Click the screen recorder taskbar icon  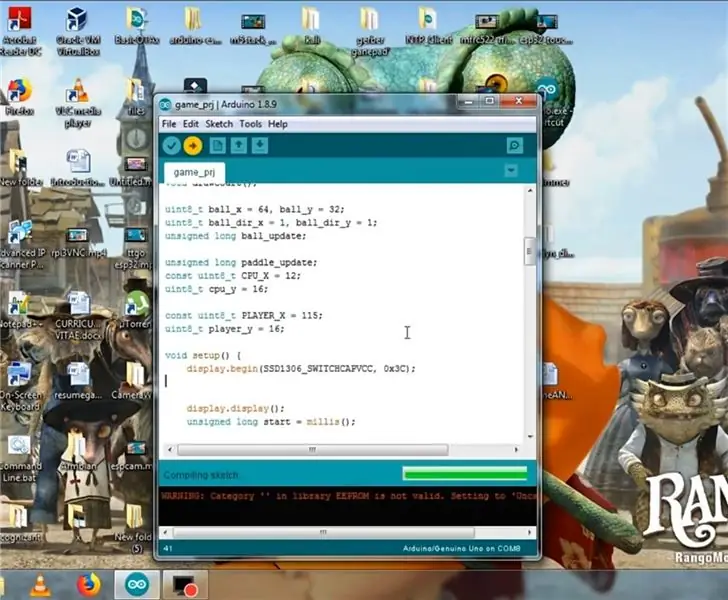185,585
